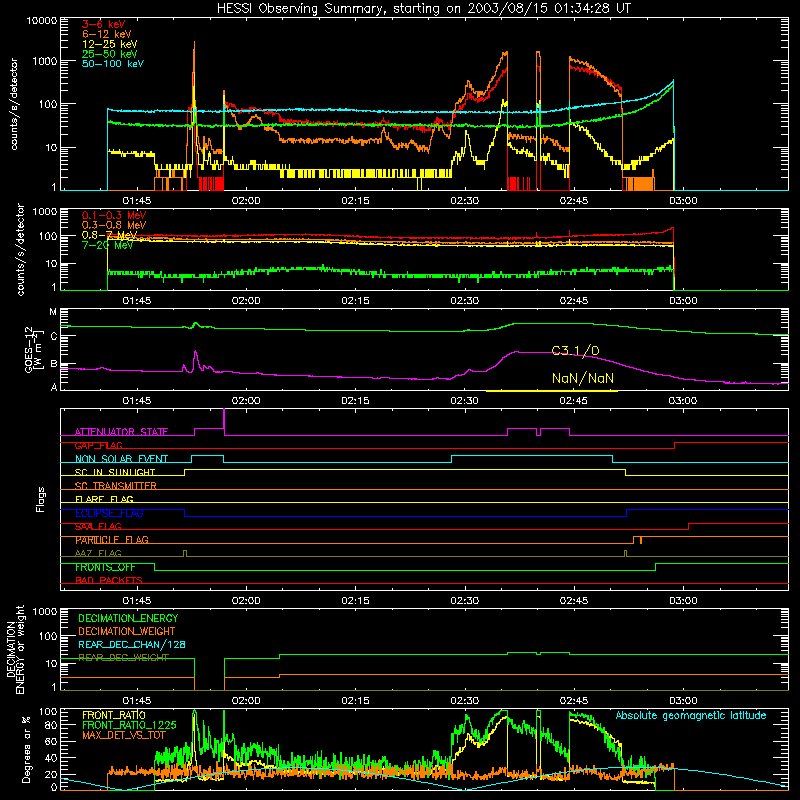
Task: Click the DECIMATION_WEIGHT legend label
Action: click(127, 631)
